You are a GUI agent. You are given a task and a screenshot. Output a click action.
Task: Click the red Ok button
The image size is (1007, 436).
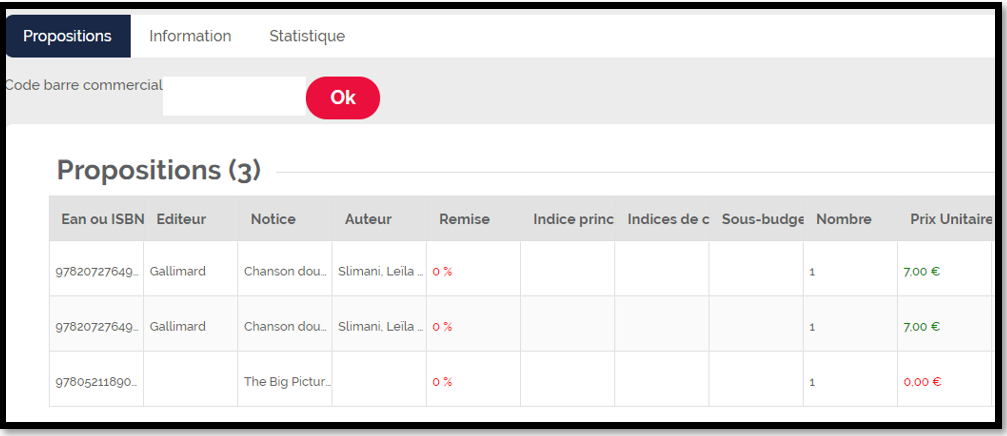pos(343,98)
